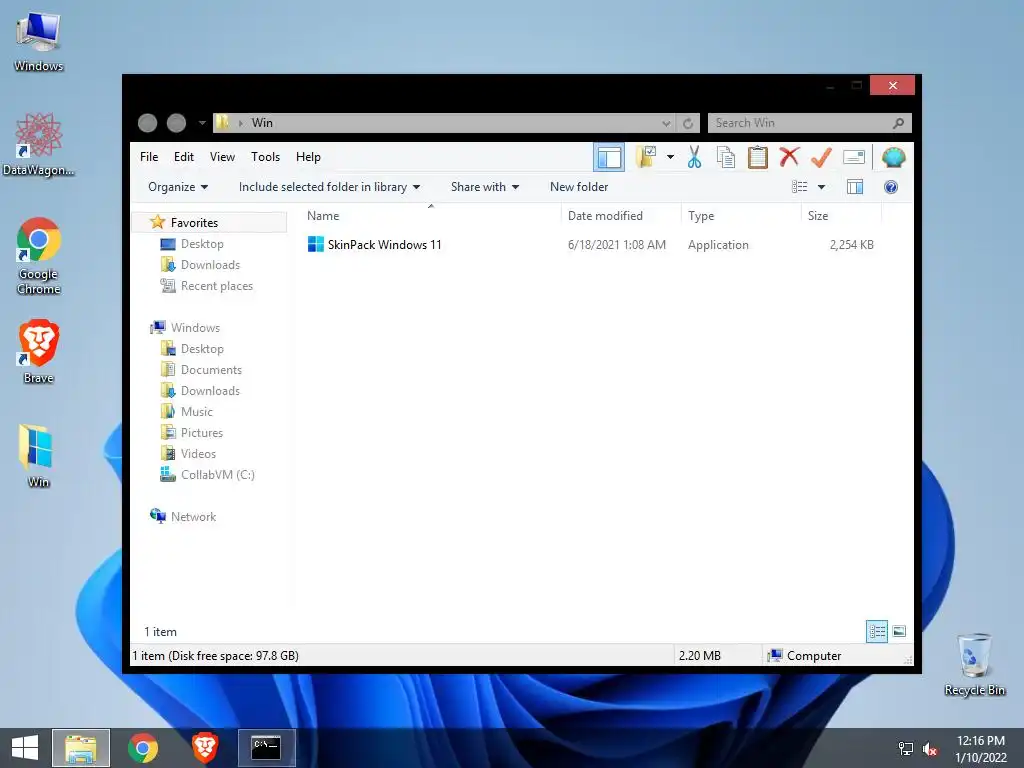The width and height of the screenshot is (1024, 768).
Task: Open the dropdown arrow beside folder options icon
Action: (x=670, y=157)
